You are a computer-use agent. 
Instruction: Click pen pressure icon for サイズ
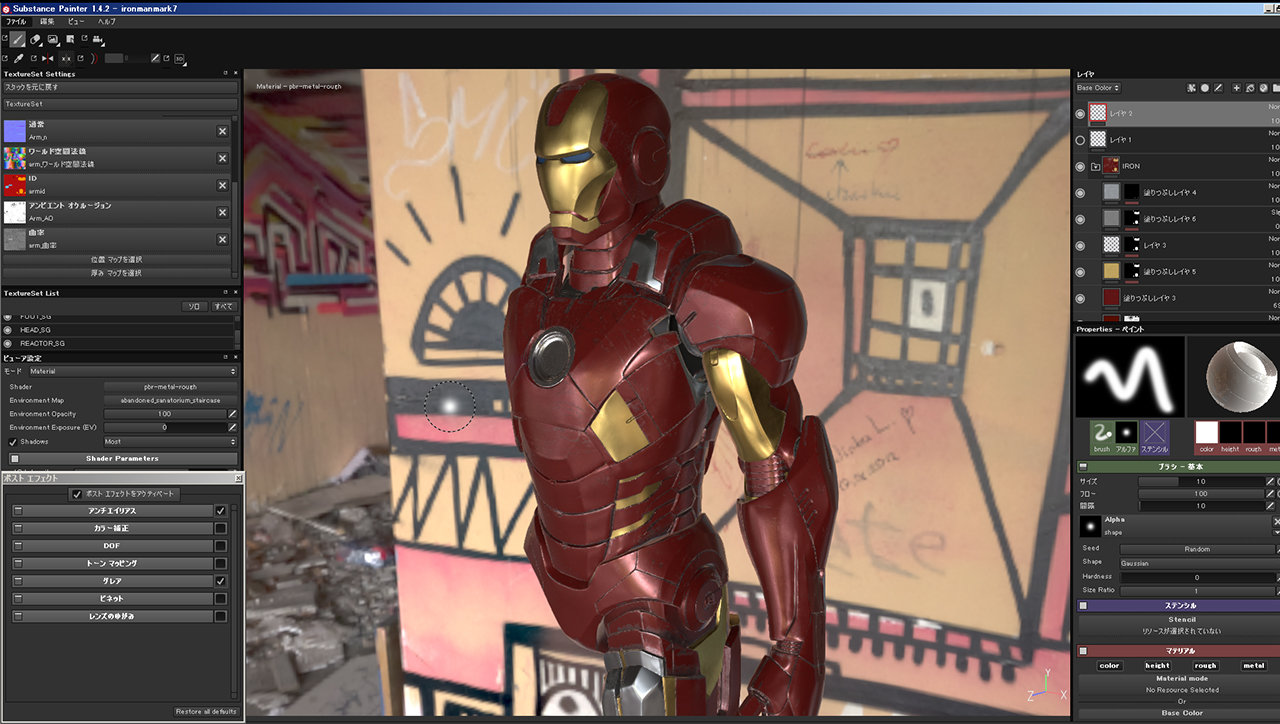1270,481
